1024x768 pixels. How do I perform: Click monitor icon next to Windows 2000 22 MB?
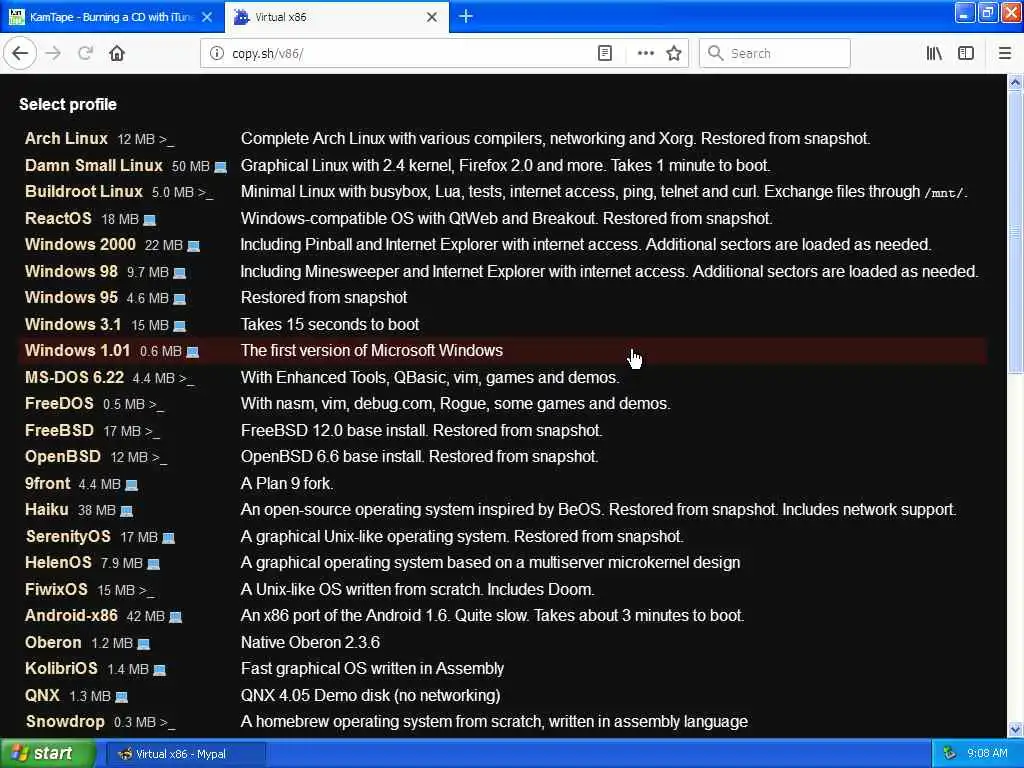click(x=193, y=246)
